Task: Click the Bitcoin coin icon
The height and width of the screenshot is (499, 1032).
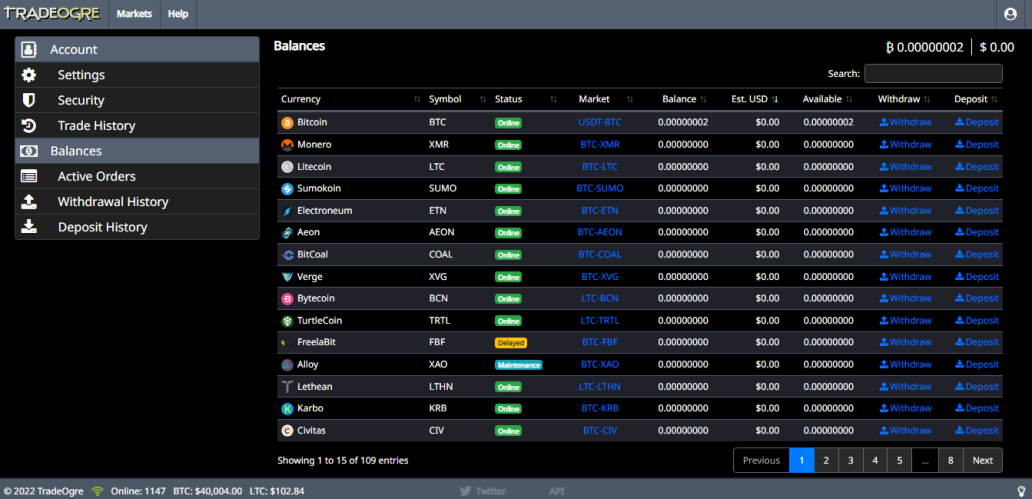Action: pyautogui.click(x=287, y=122)
